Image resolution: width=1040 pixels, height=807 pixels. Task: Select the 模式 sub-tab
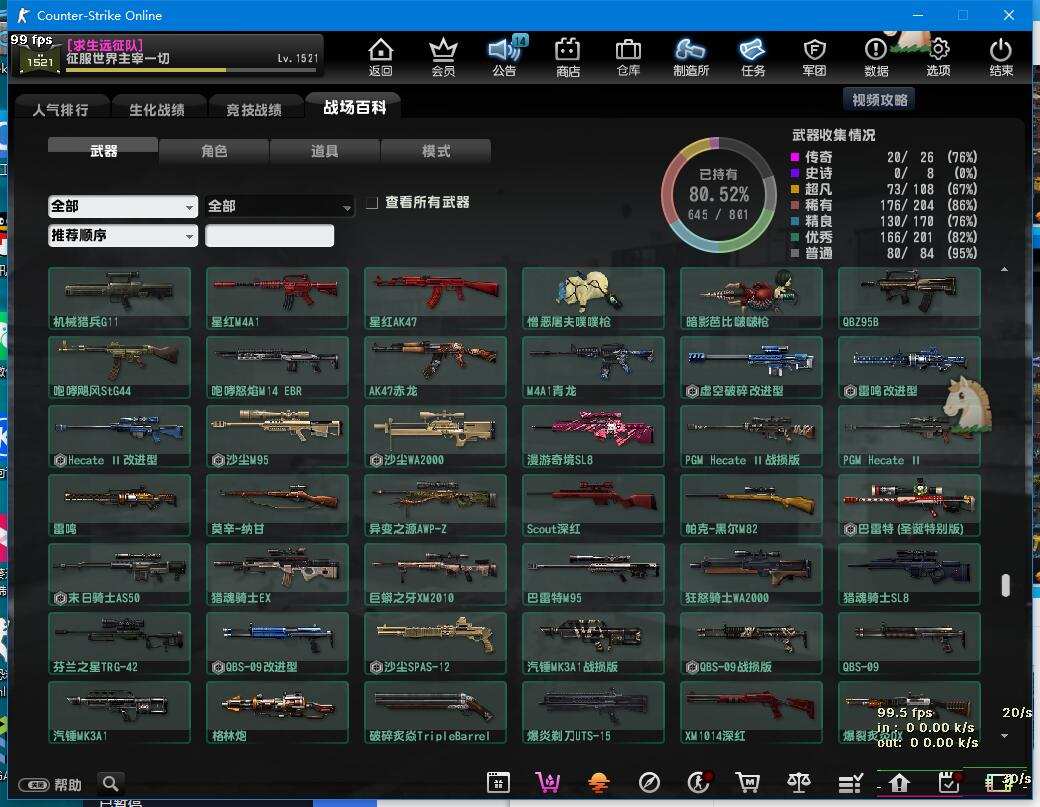pyautogui.click(x=436, y=151)
